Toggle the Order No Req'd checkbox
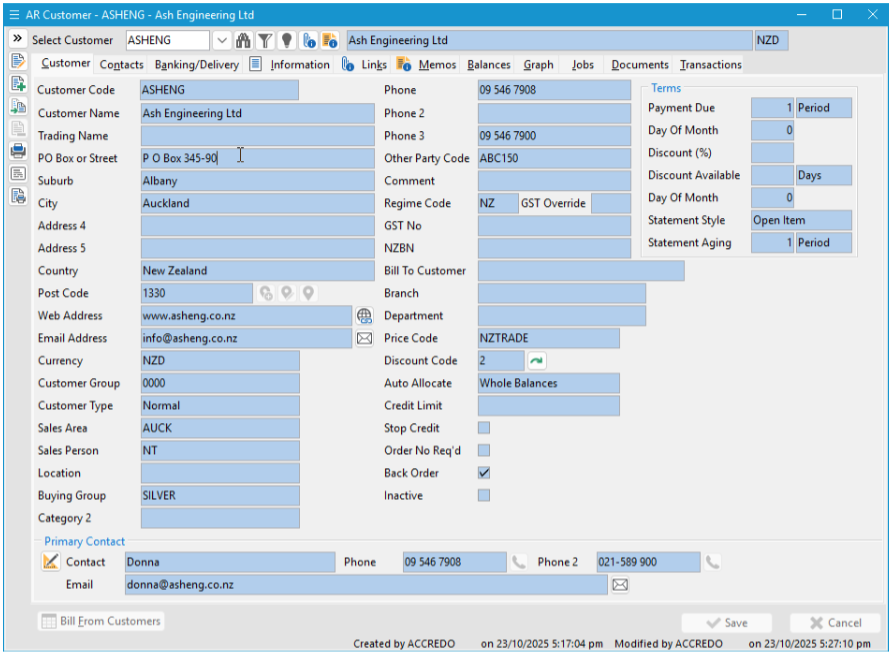894x657 pixels. [x=483, y=451]
